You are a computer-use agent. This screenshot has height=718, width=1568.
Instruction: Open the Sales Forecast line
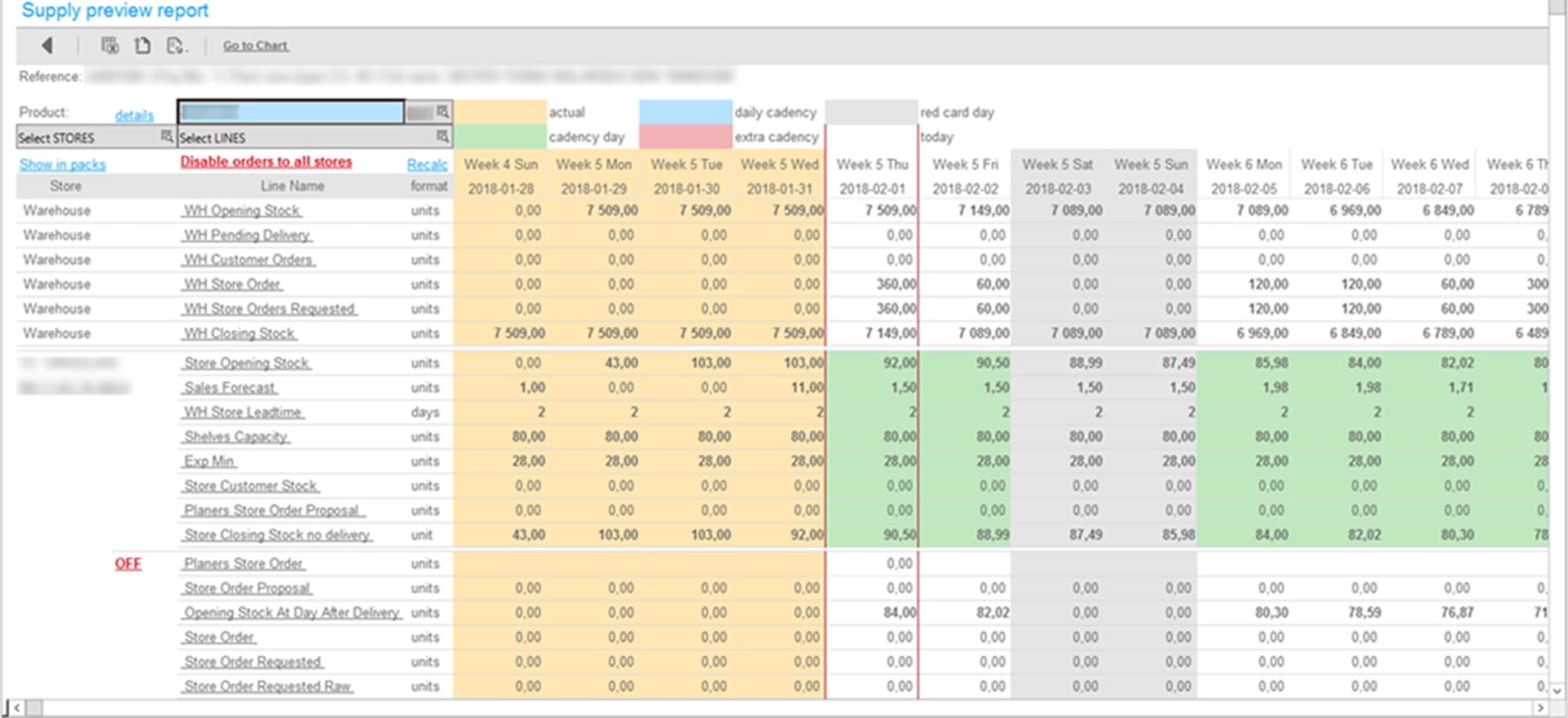point(230,388)
